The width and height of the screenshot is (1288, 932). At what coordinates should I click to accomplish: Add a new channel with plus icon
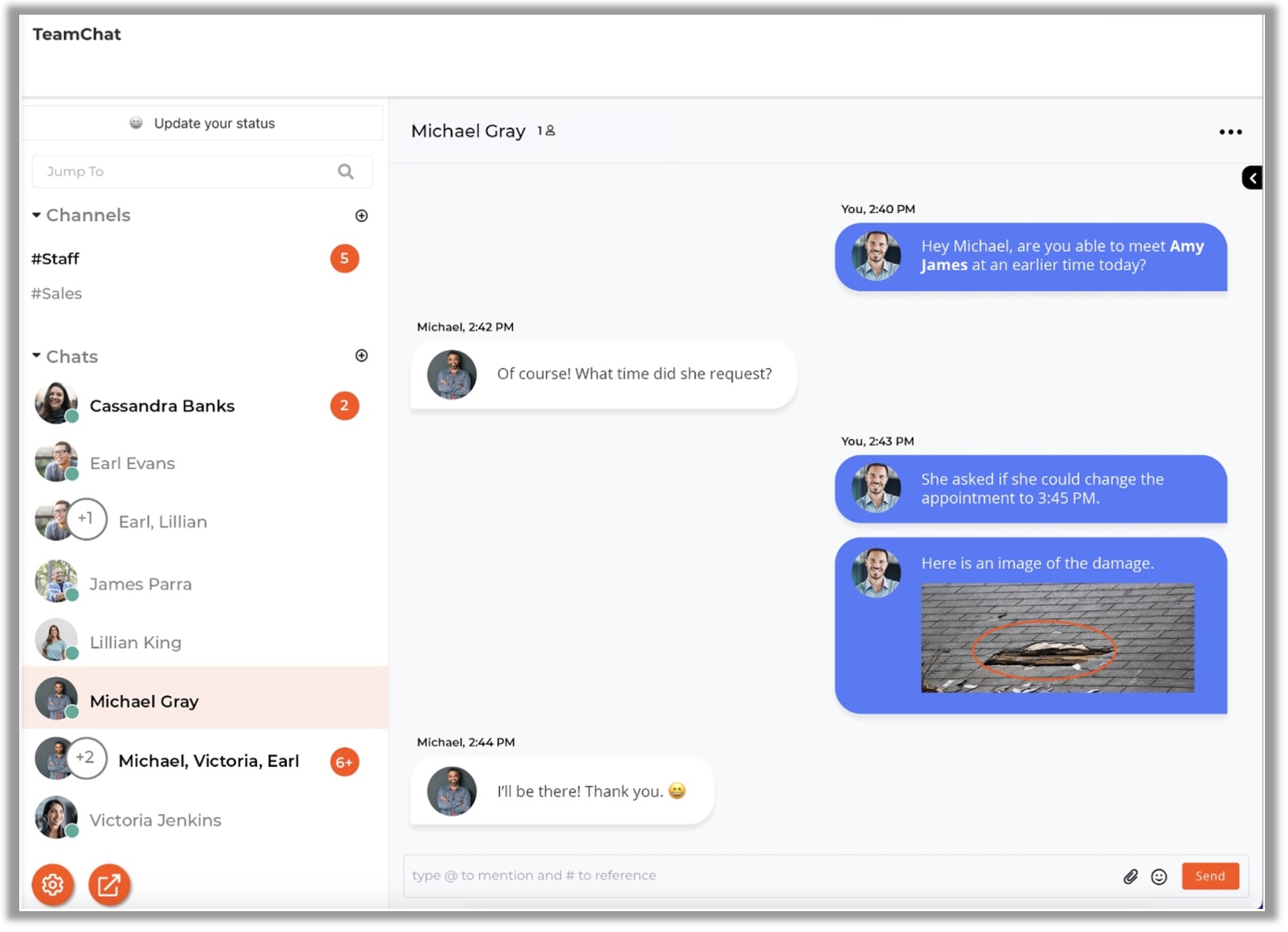tap(361, 216)
